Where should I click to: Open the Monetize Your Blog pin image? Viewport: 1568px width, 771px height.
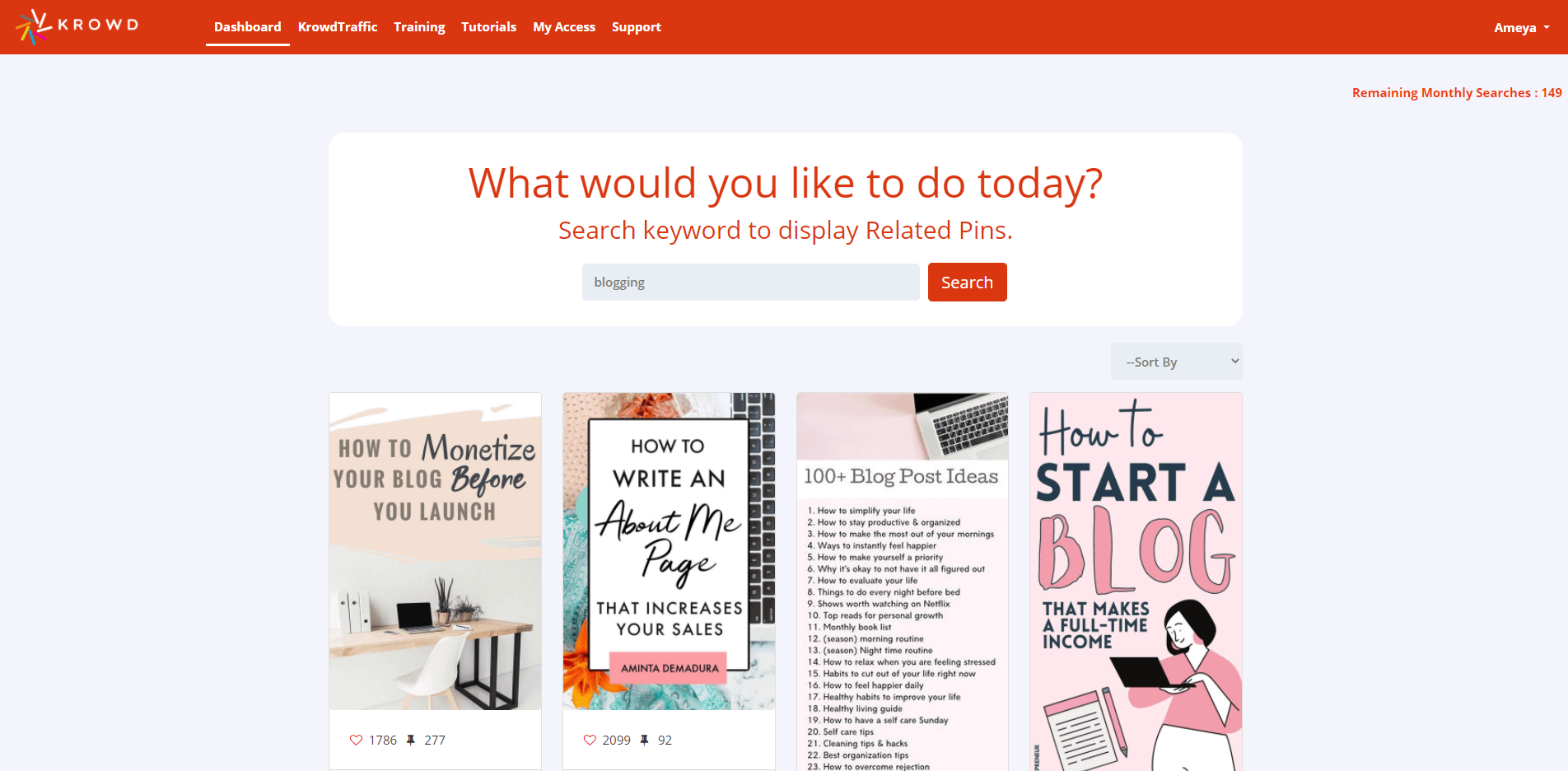point(435,551)
